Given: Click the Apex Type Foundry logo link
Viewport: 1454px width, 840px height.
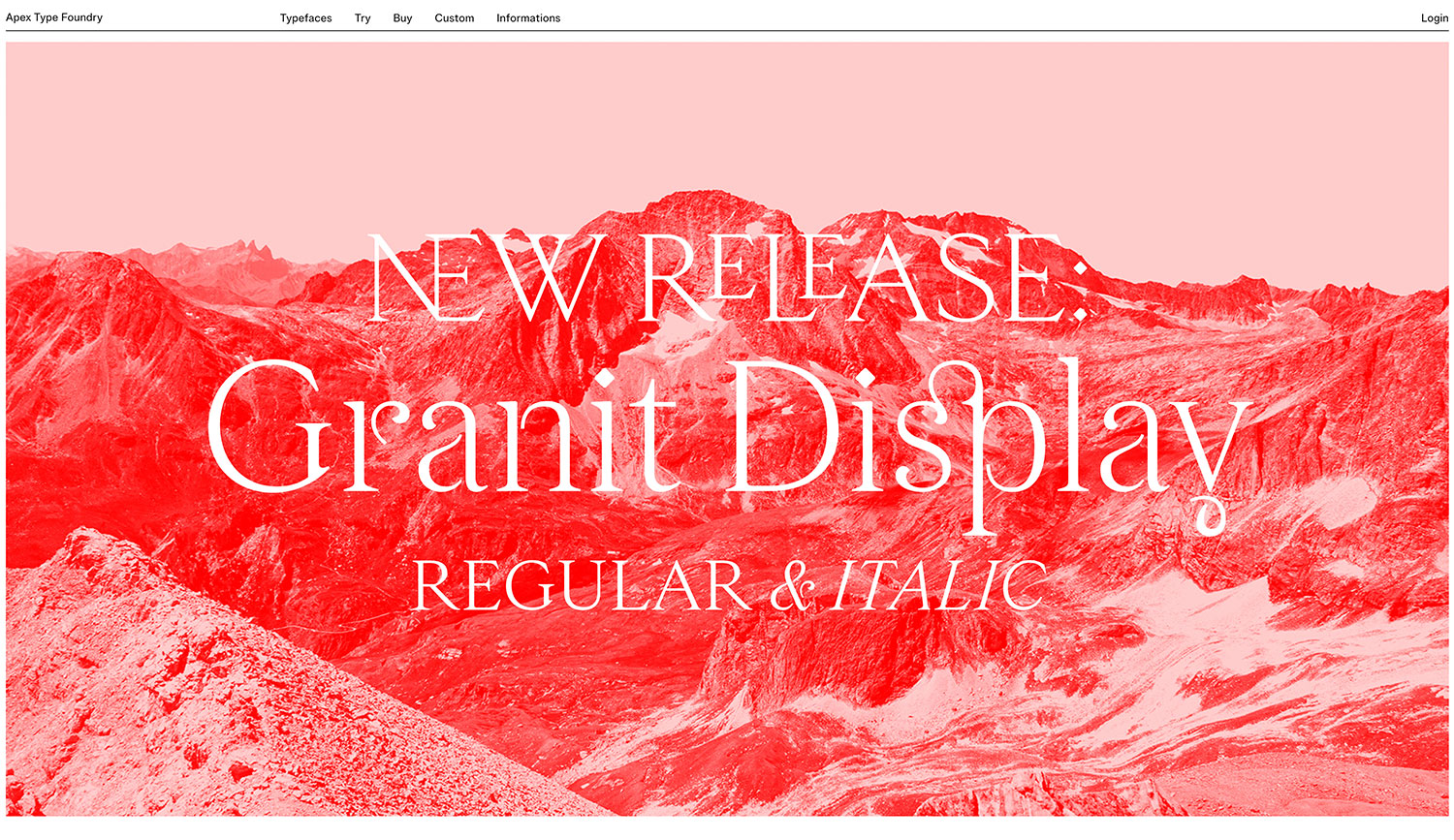Looking at the screenshot, I should click(54, 17).
